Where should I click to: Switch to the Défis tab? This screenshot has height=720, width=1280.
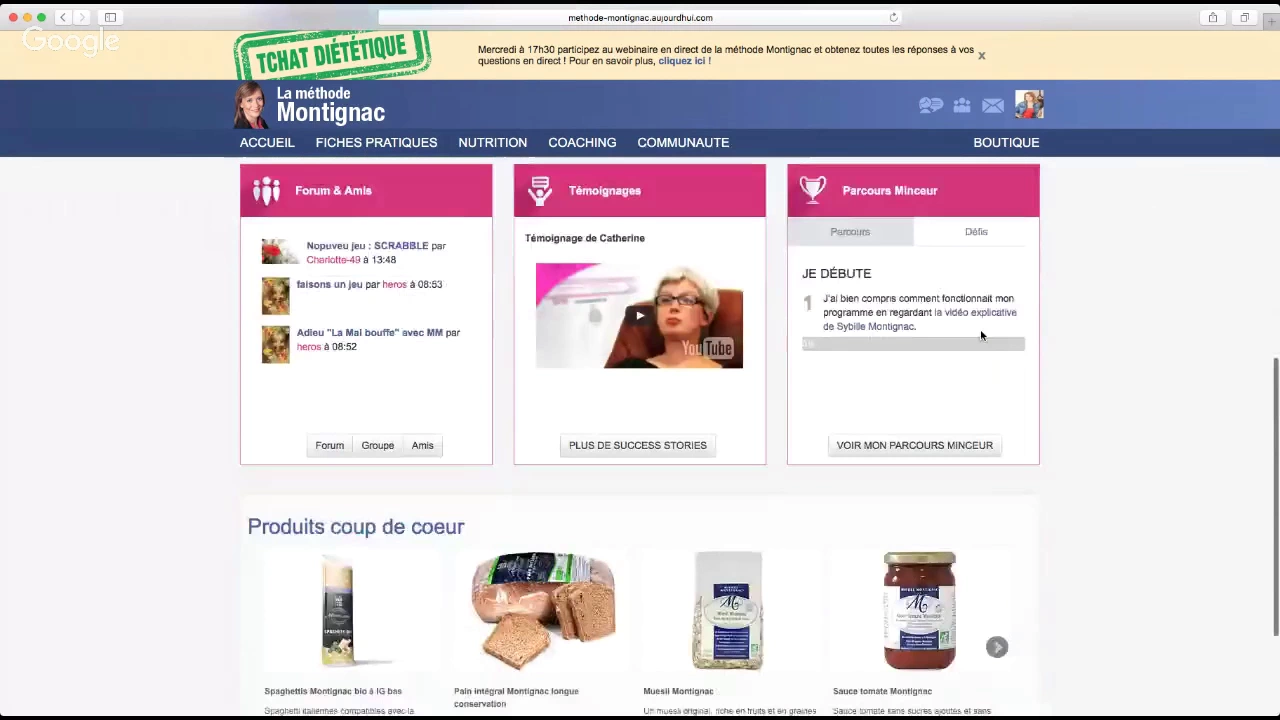(976, 232)
